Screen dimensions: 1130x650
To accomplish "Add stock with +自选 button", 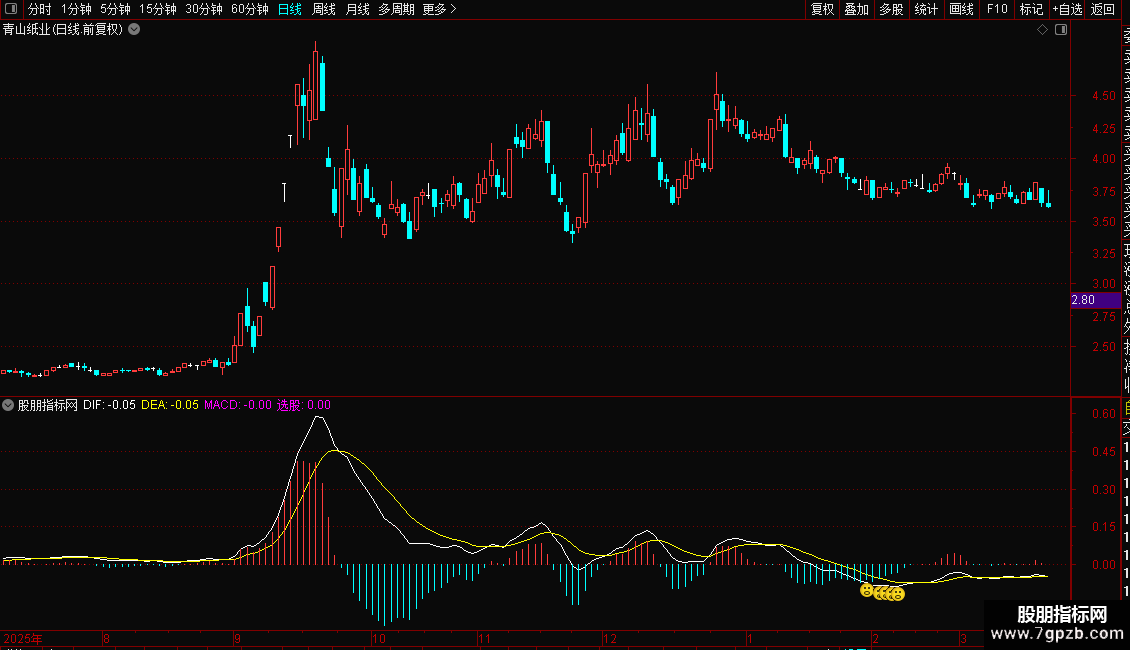I will pos(1067,9).
